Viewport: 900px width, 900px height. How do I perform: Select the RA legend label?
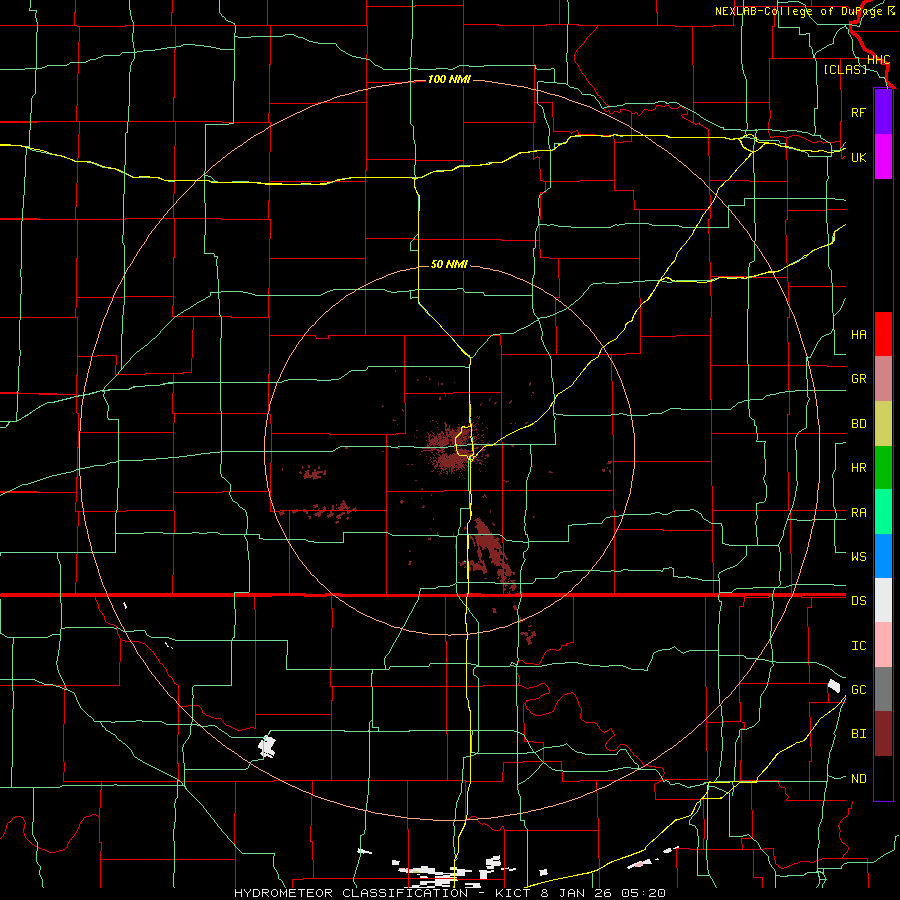(858, 513)
